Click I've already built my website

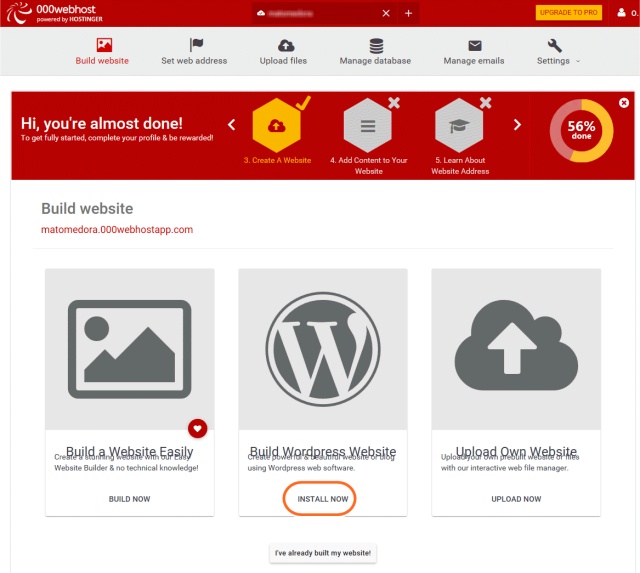click(x=323, y=553)
